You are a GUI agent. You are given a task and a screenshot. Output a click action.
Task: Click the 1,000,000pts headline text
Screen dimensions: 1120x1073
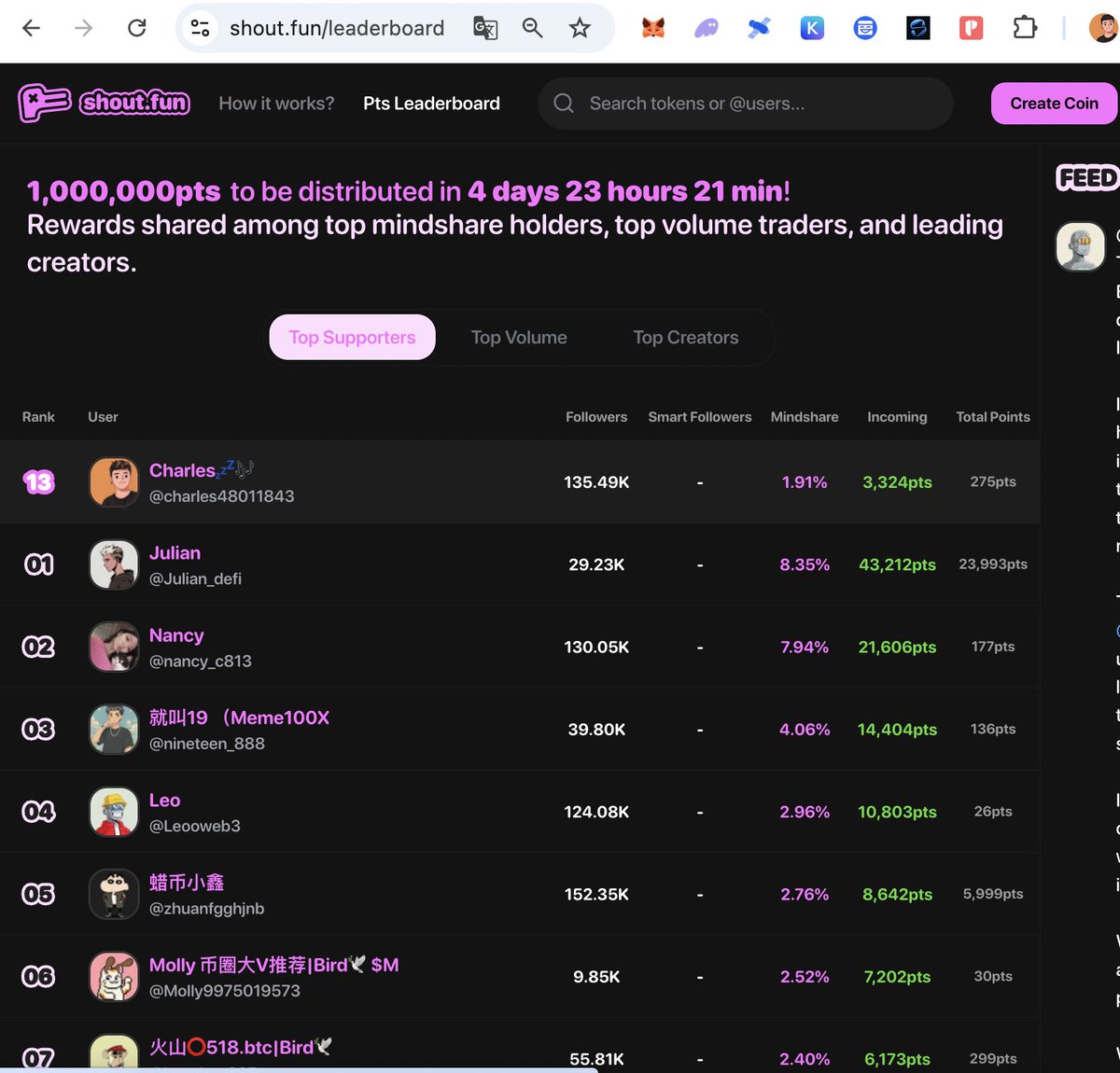124,191
